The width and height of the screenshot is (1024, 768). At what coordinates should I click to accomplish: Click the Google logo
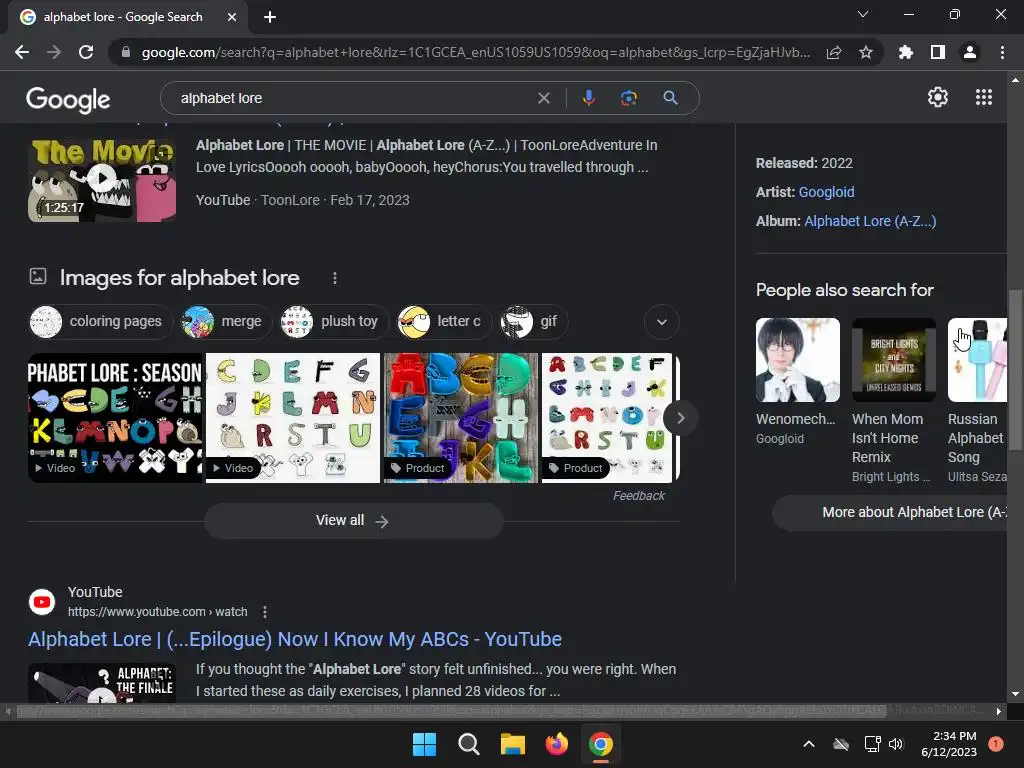pos(68,99)
